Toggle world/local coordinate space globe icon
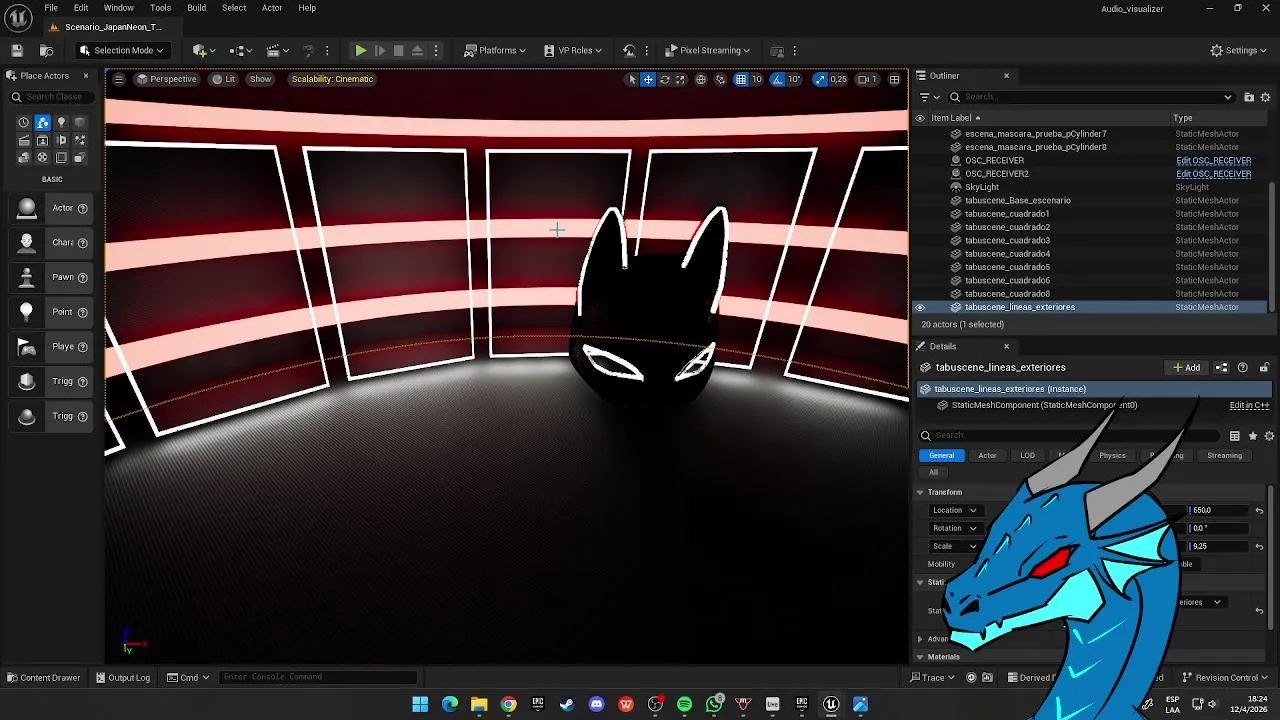Viewport: 1280px width, 720px height. 701,79
